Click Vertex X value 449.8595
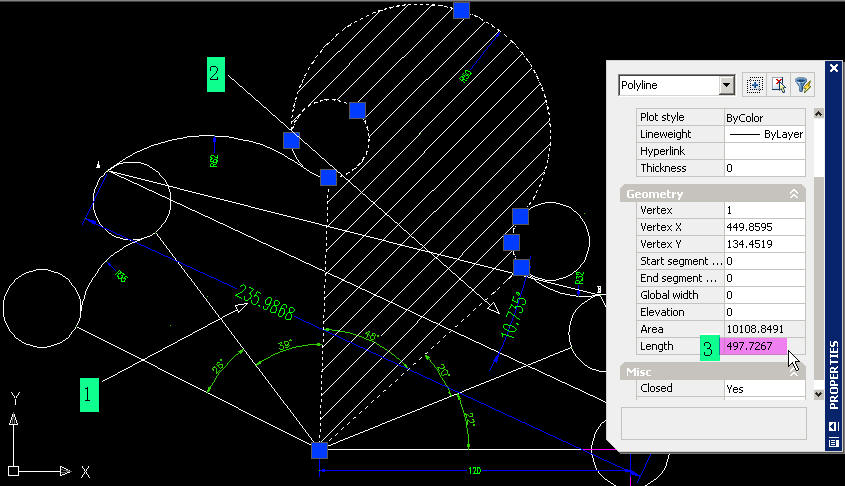 (x=765, y=227)
